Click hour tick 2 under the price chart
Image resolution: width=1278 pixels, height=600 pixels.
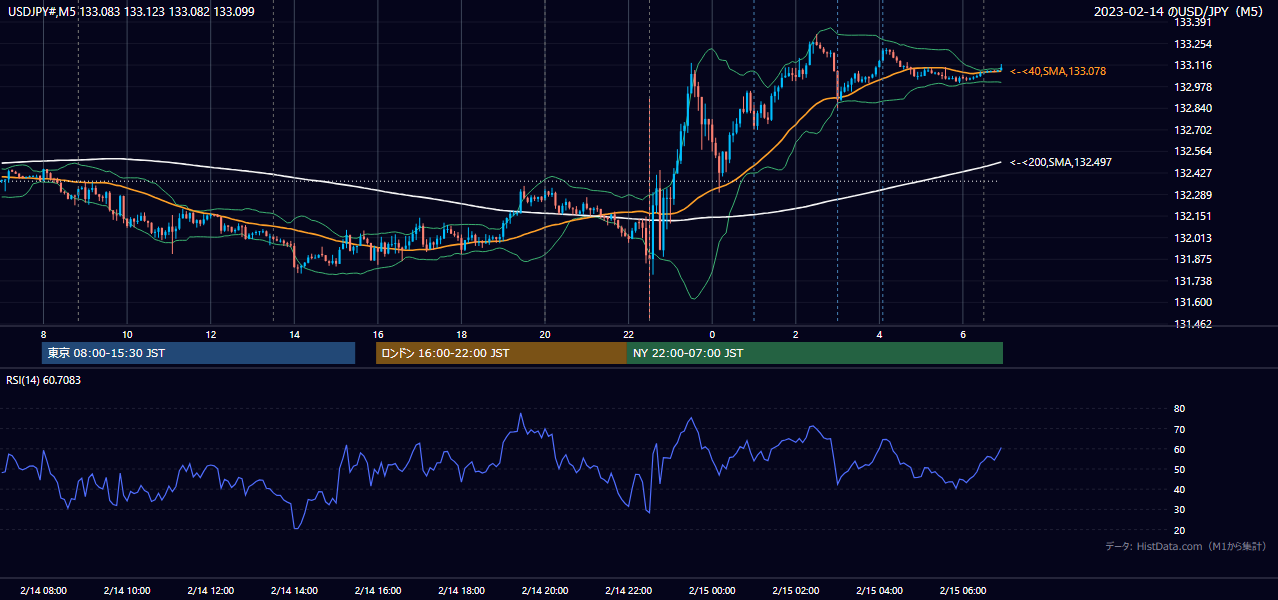tap(796, 334)
